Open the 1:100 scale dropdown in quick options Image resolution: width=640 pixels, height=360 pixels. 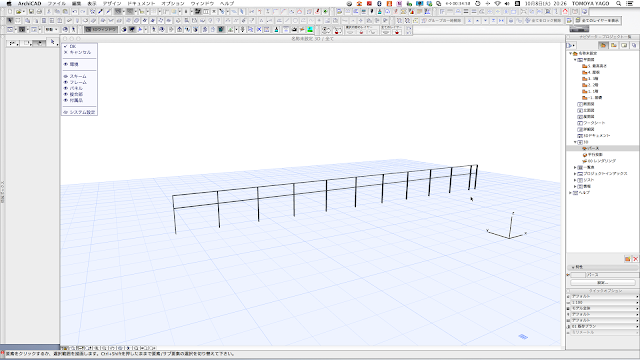[x=603, y=302]
